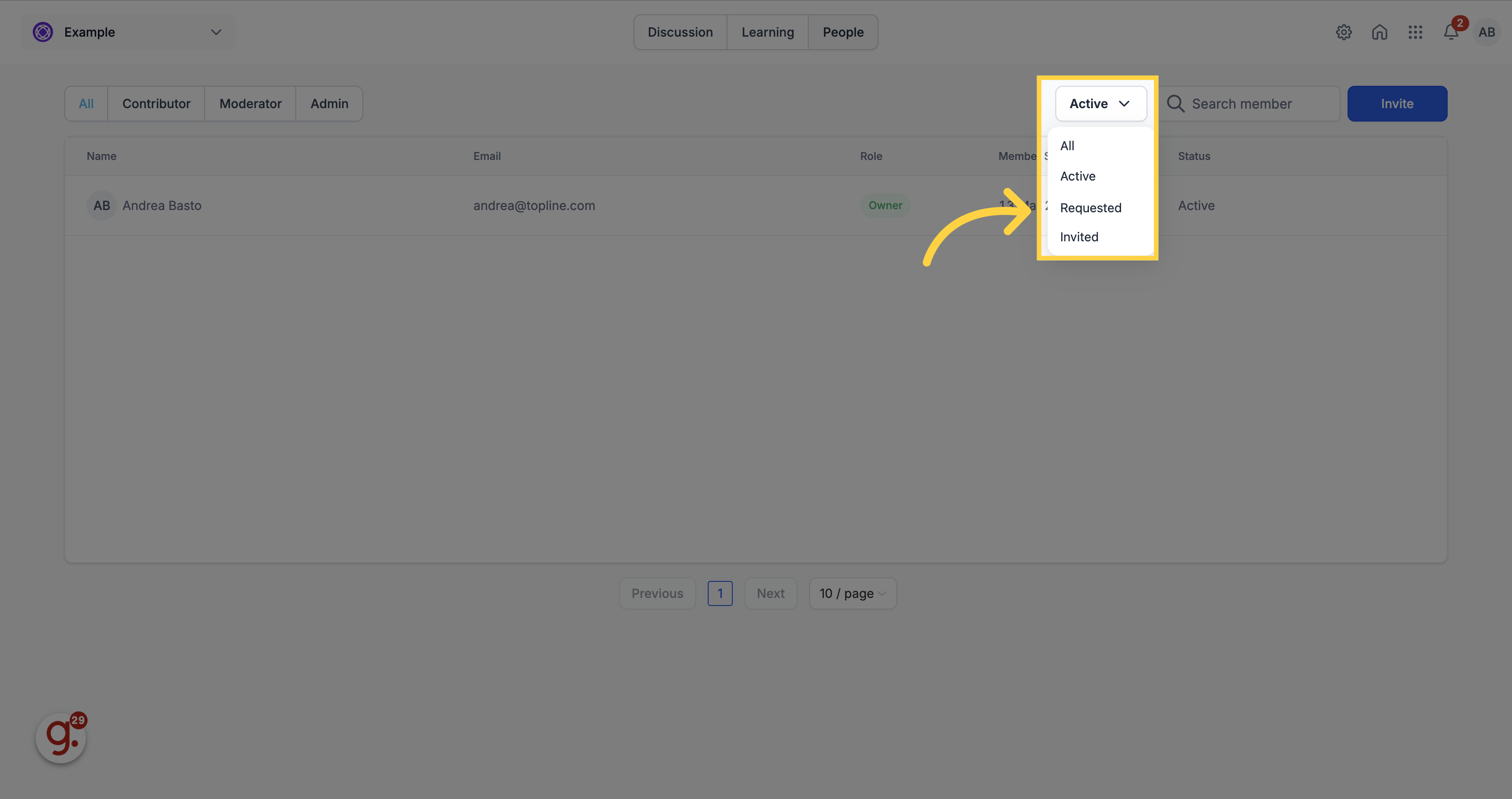Select Admin role filter toggle
The image size is (1512, 799).
[x=328, y=103]
